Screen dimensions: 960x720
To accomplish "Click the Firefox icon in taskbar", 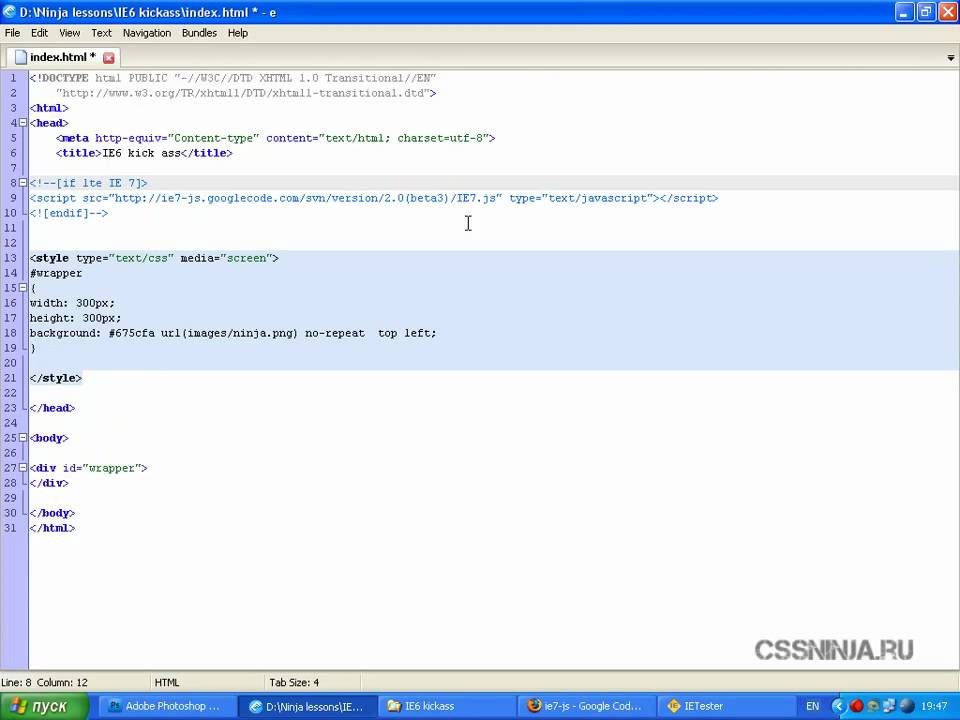I will click(x=534, y=706).
